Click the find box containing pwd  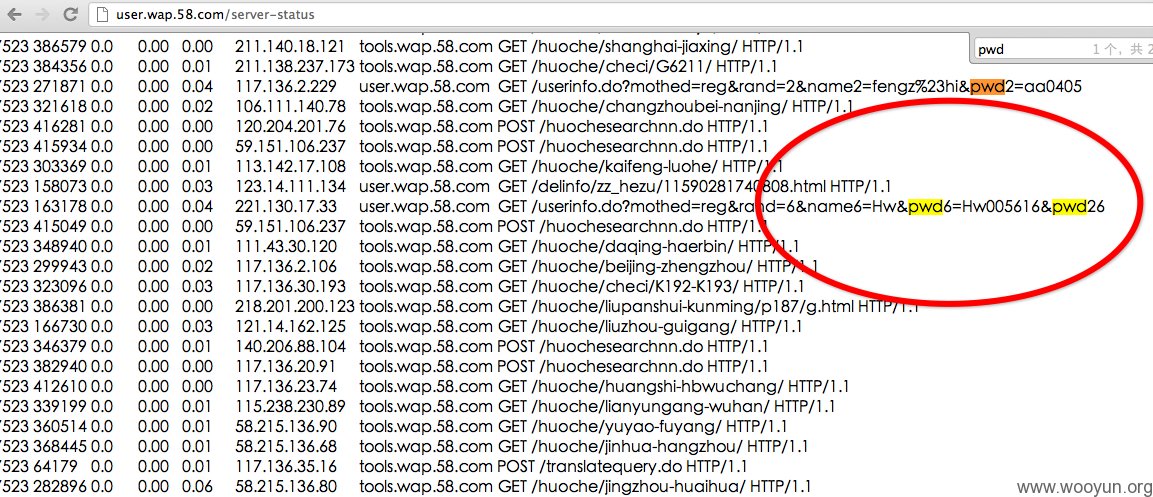(1029, 50)
